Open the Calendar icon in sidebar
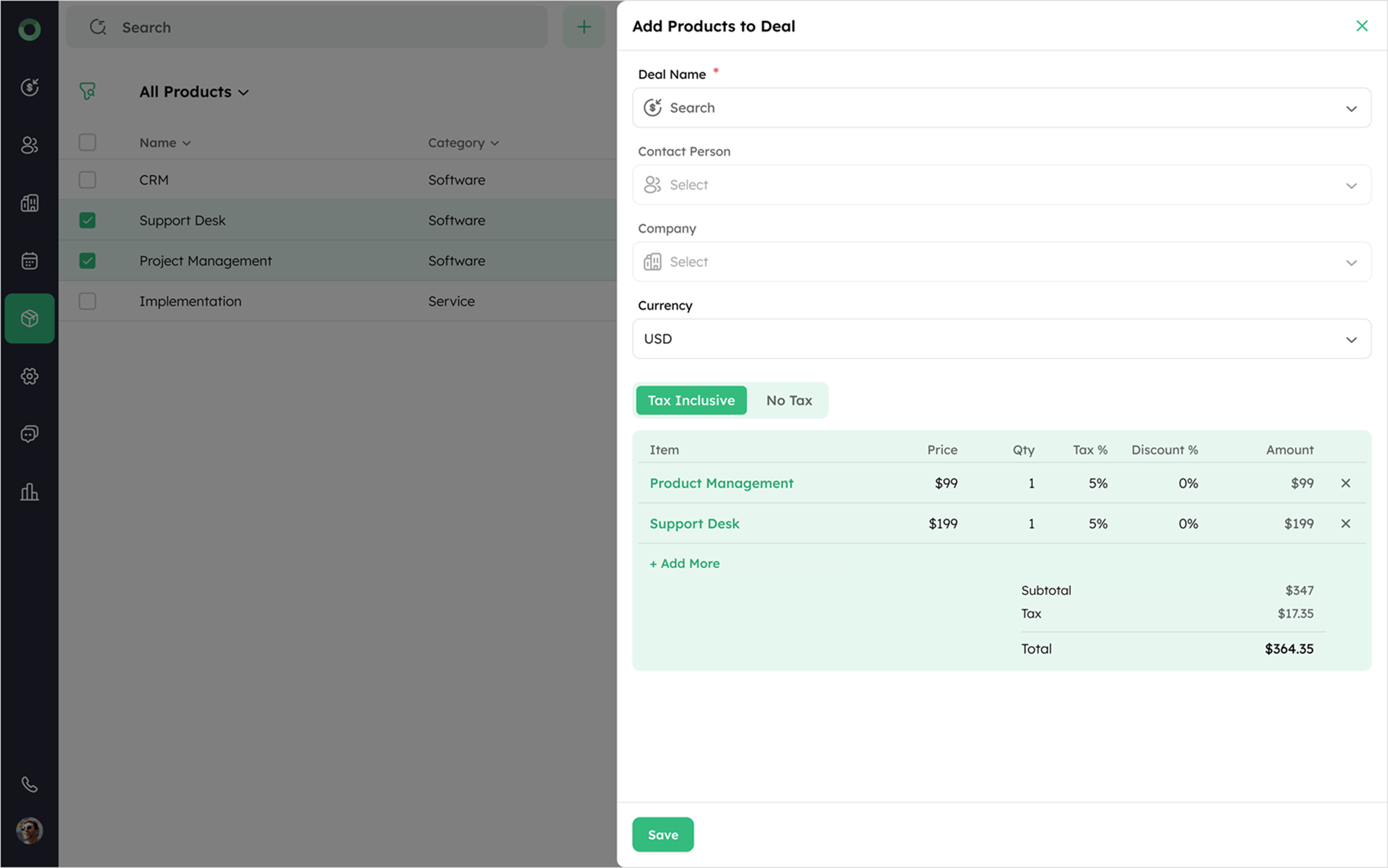The height and width of the screenshot is (868, 1388). click(29, 261)
